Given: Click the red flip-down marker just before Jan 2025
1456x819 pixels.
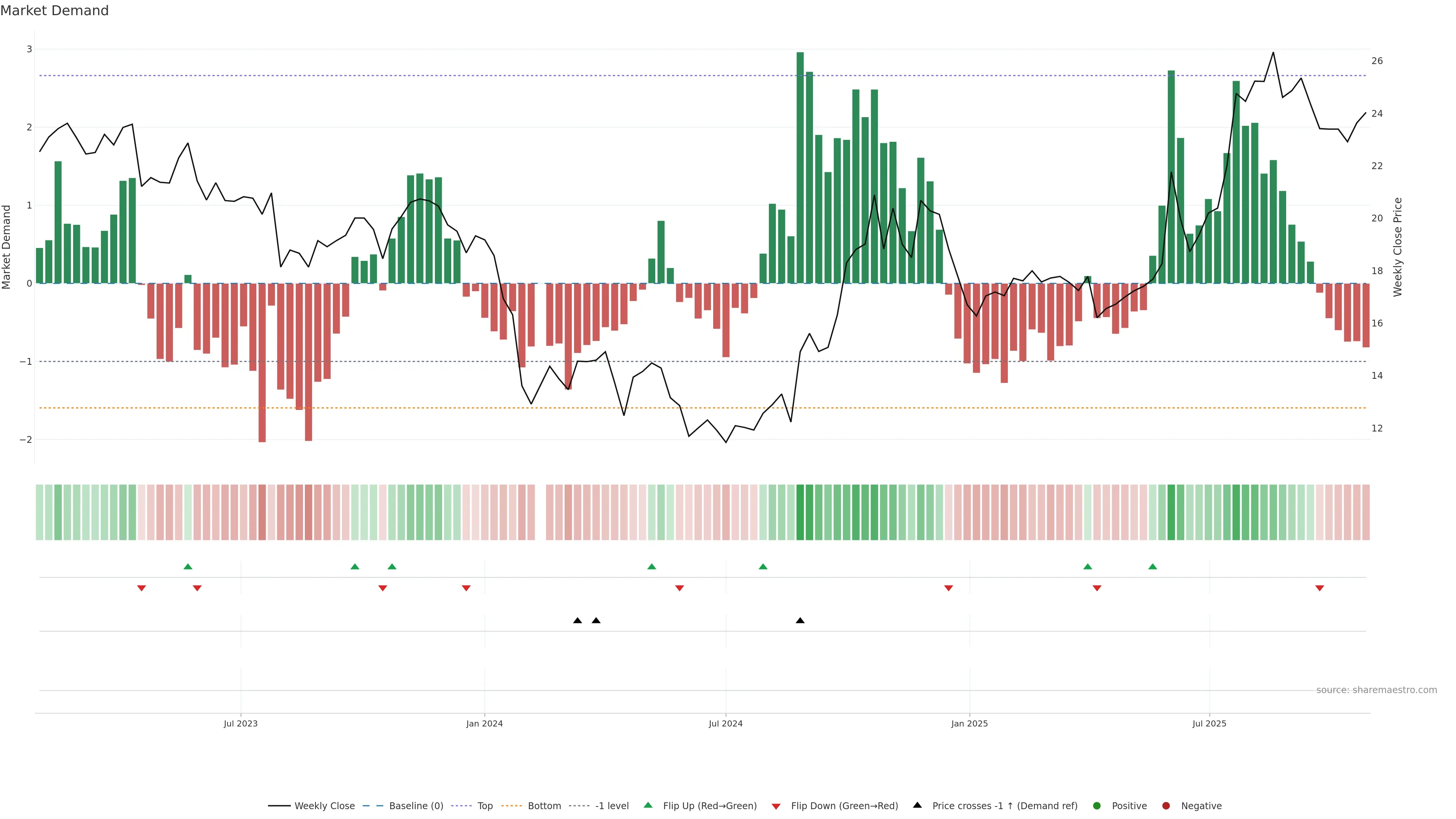Looking at the screenshot, I should (x=948, y=588).
